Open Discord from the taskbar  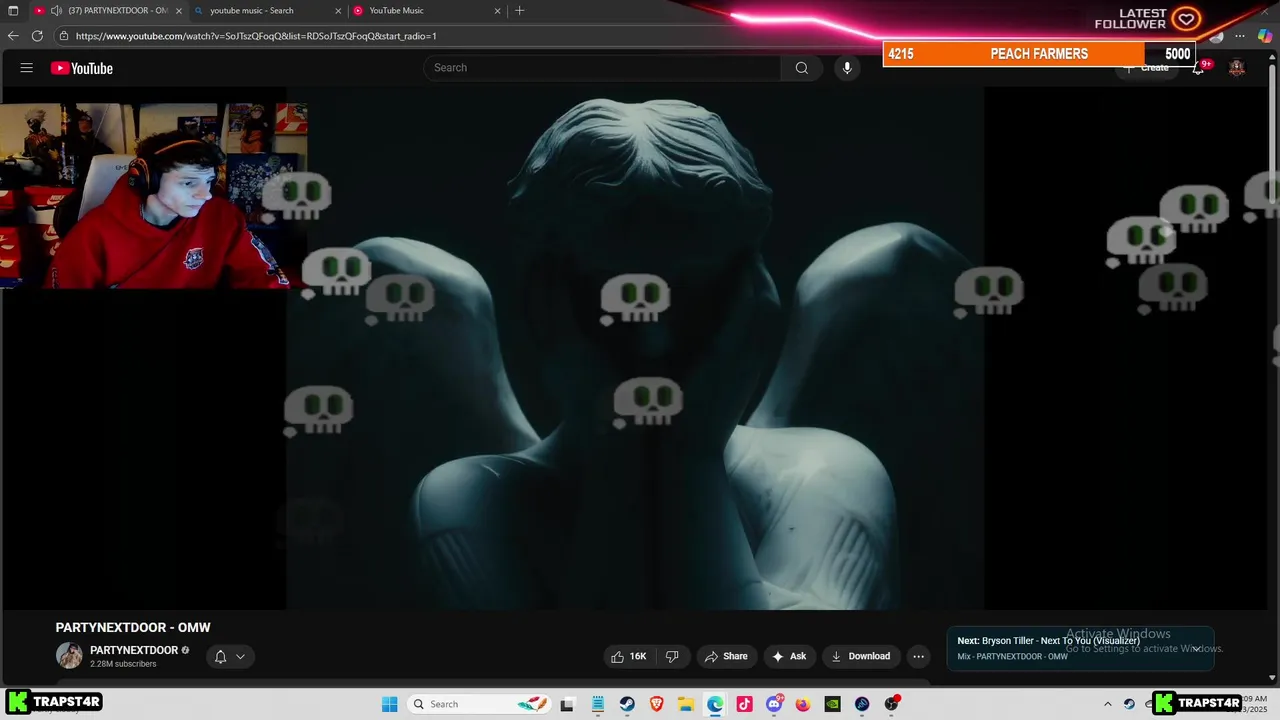coord(774,704)
